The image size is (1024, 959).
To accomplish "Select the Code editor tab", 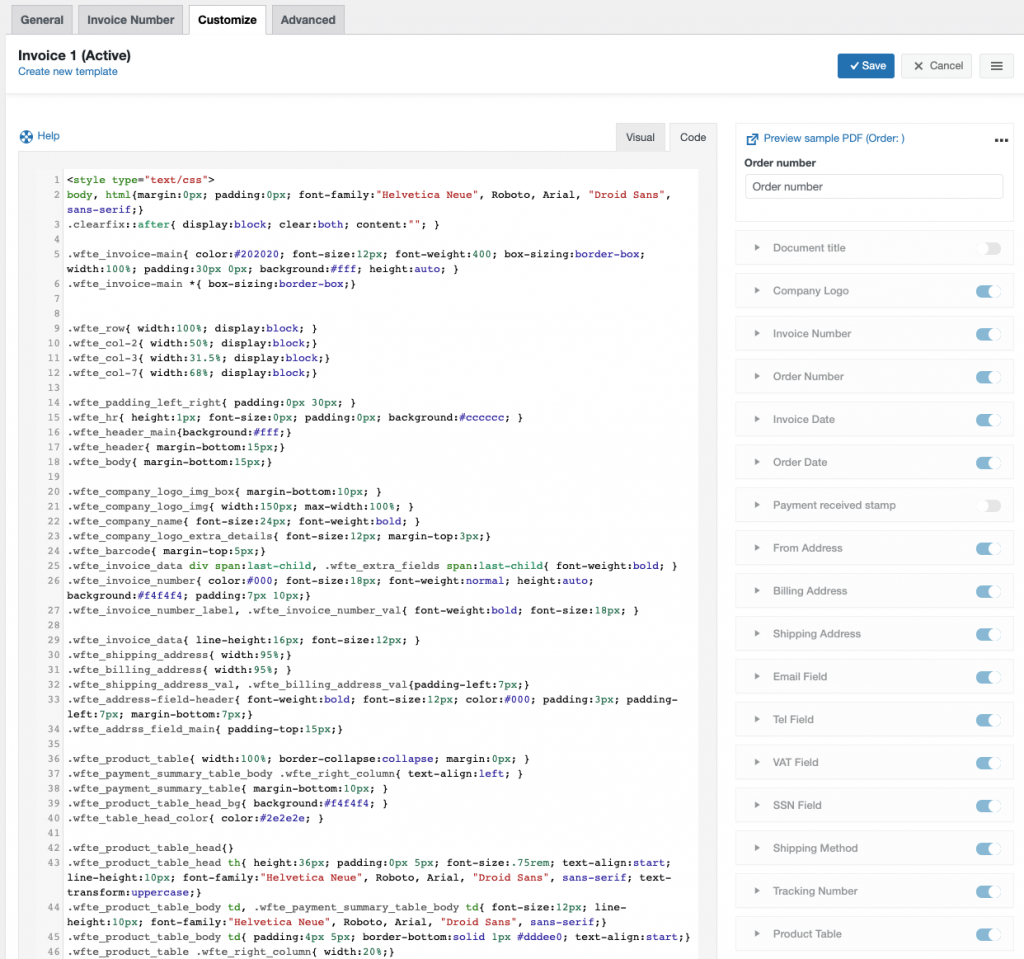I will (693, 137).
